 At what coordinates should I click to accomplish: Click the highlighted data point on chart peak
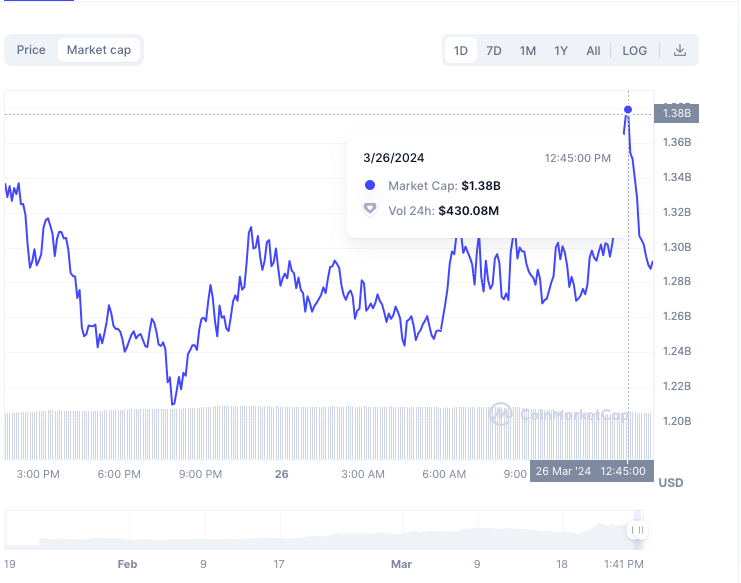(x=628, y=110)
